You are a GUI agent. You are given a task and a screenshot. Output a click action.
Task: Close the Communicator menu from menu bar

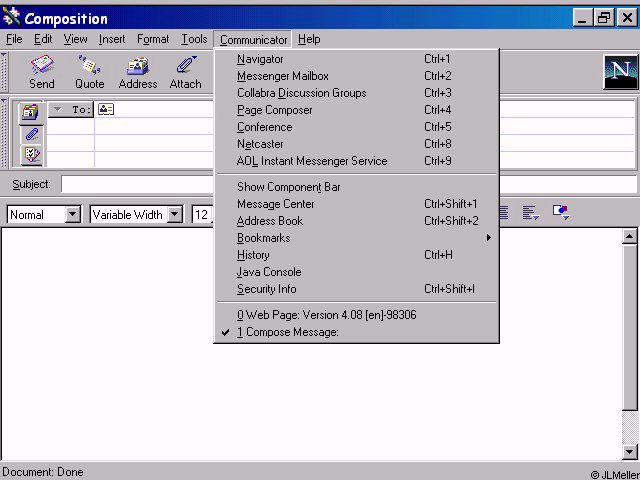point(253,40)
